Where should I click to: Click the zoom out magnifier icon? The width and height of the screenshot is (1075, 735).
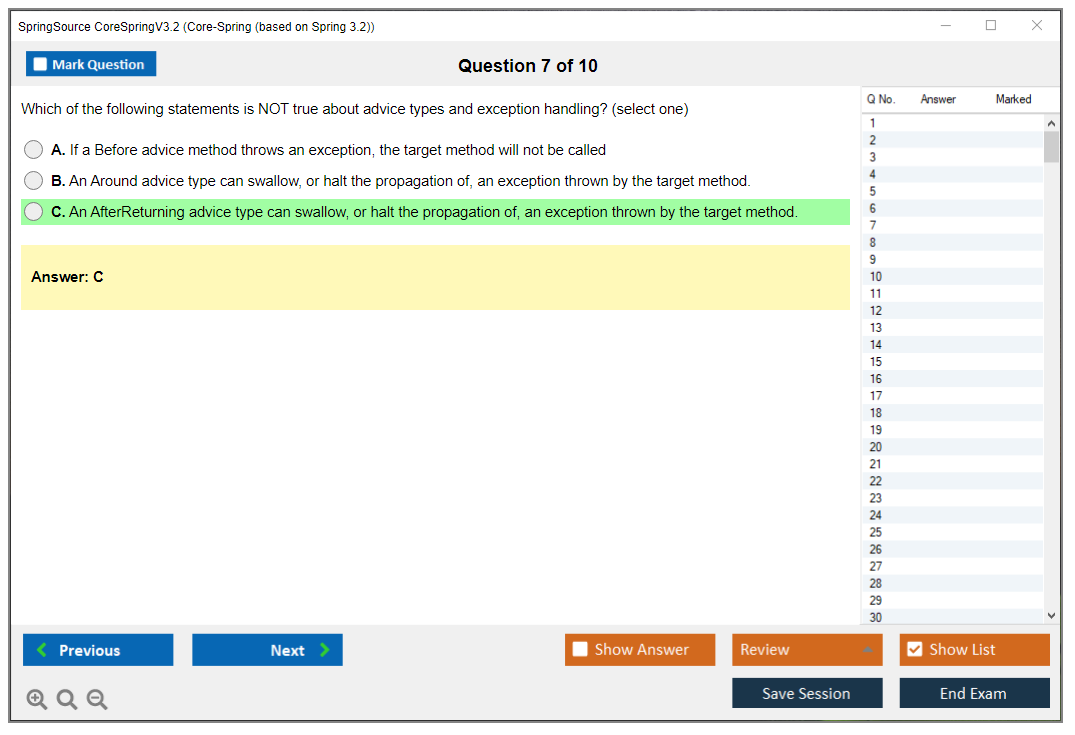coord(97,700)
